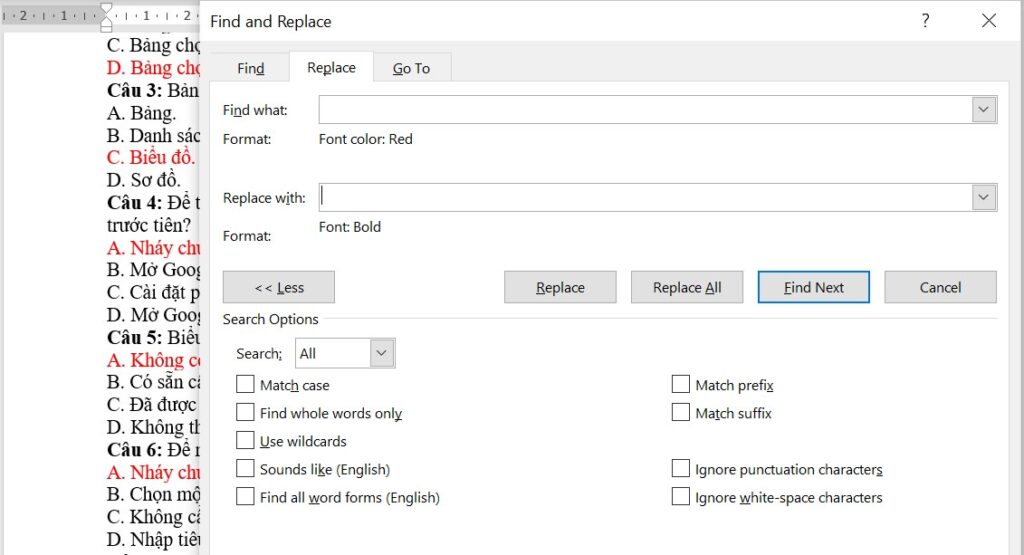The width and height of the screenshot is (1024, 555).
Task: Click the Find what text field
Action: coord(645,110)
